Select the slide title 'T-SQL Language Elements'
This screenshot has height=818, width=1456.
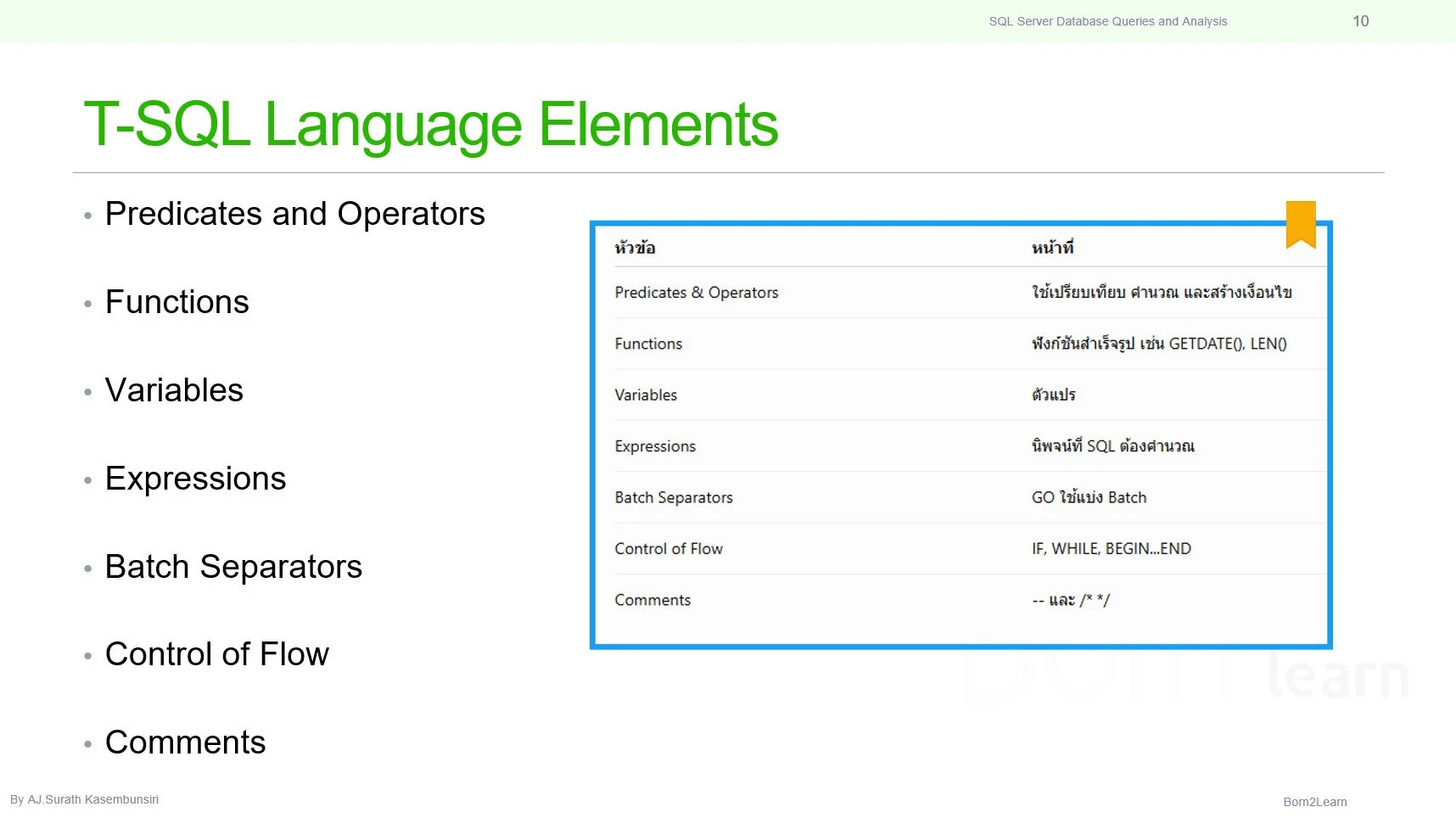[x=431, y=125]
